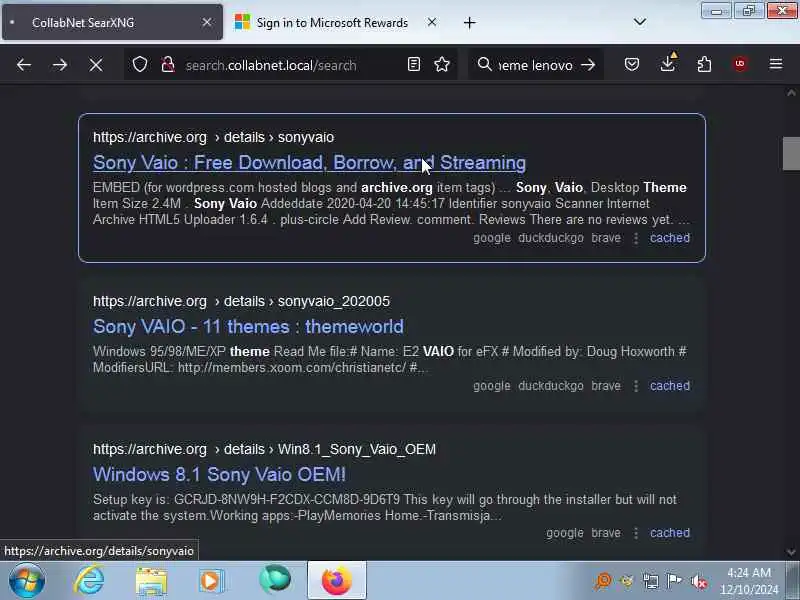This screenshot has height=600, width=800.
Task: Open the tracking protection shield icon
Action: [140, 65]
